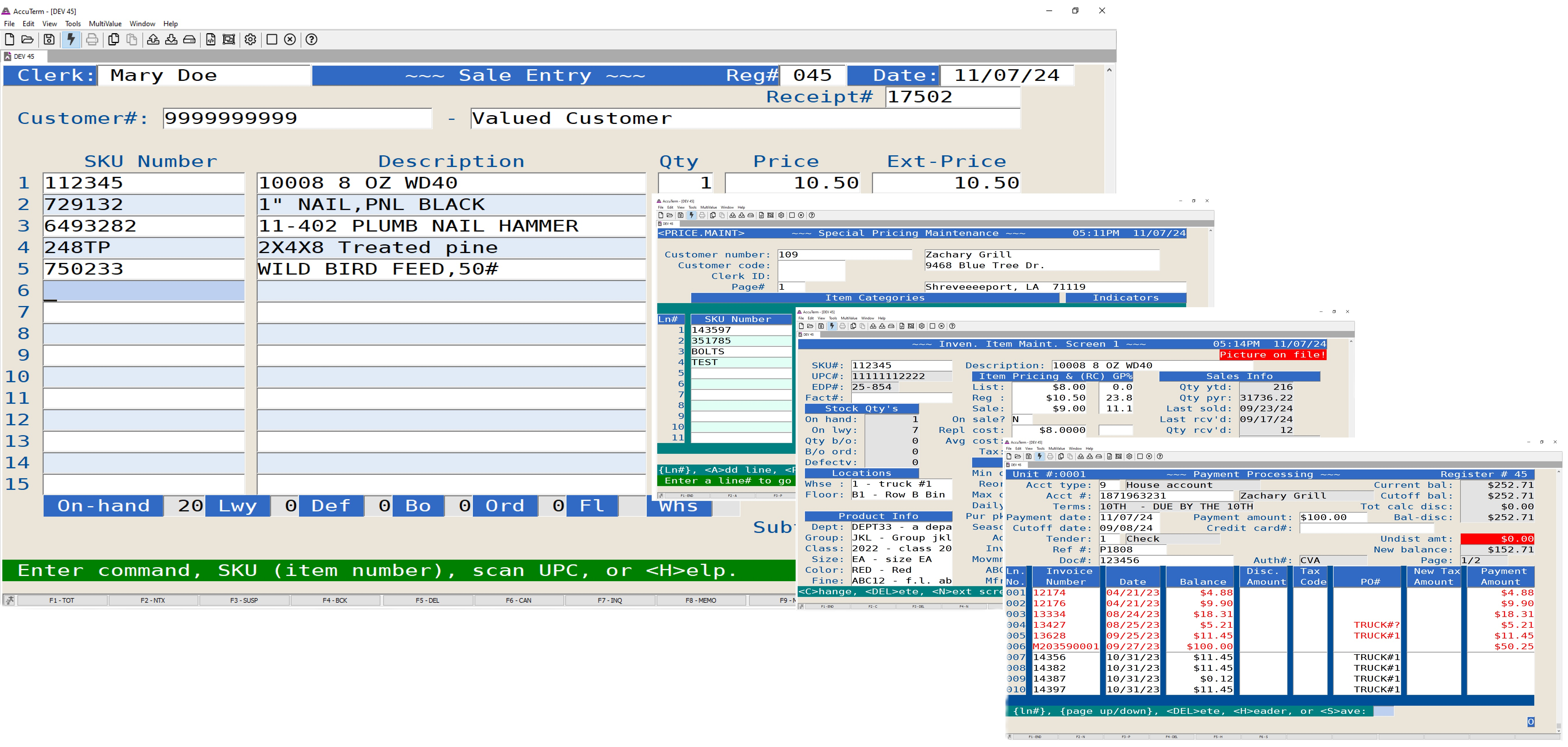The height and width of the screenshot is (747, 1568).
Task: Click the empty SKU Number field on line 6
Action: click(144, 291)
